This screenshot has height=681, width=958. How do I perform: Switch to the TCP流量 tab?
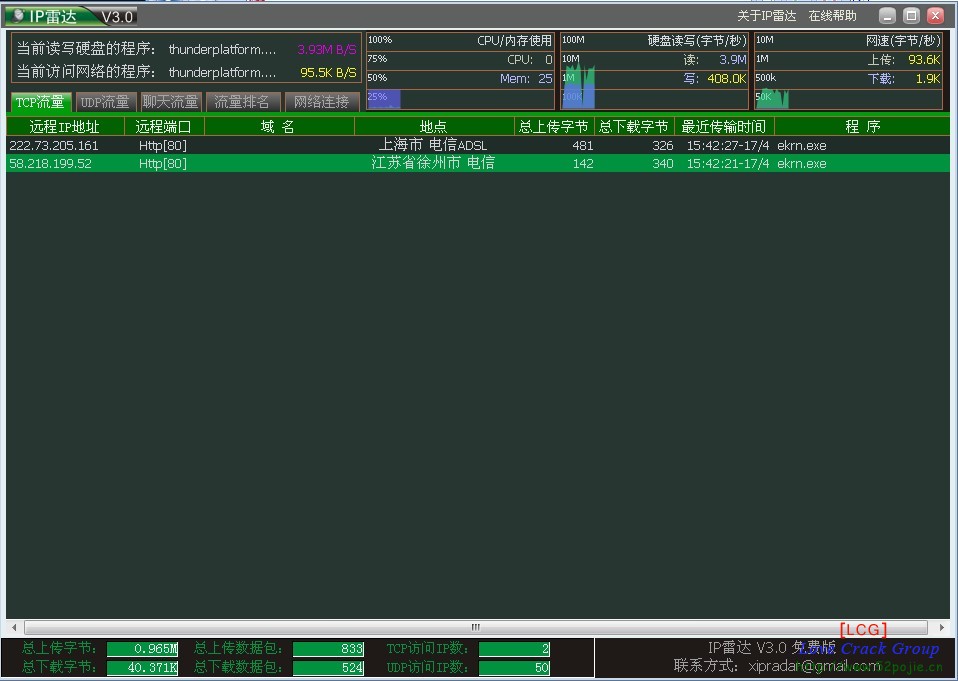[40, 102]
